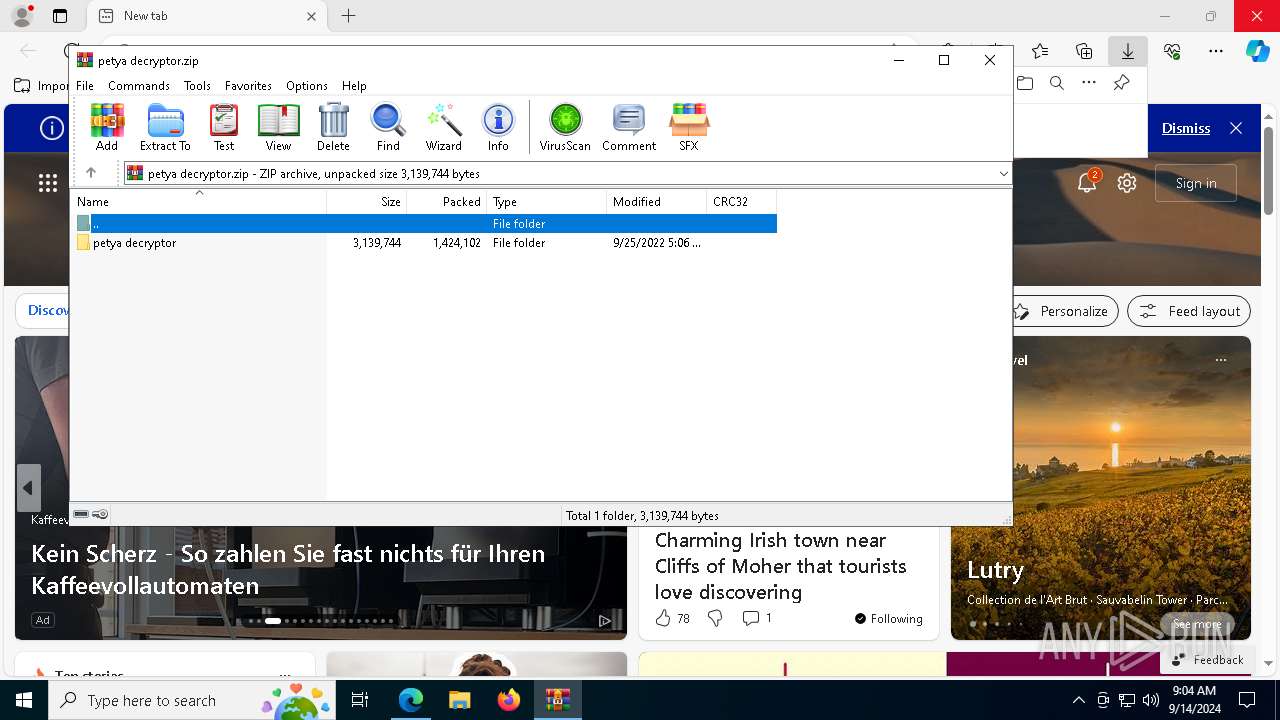Open the Lutry card options ellipsis
1280x720 pixels.
pos(1221,360)
